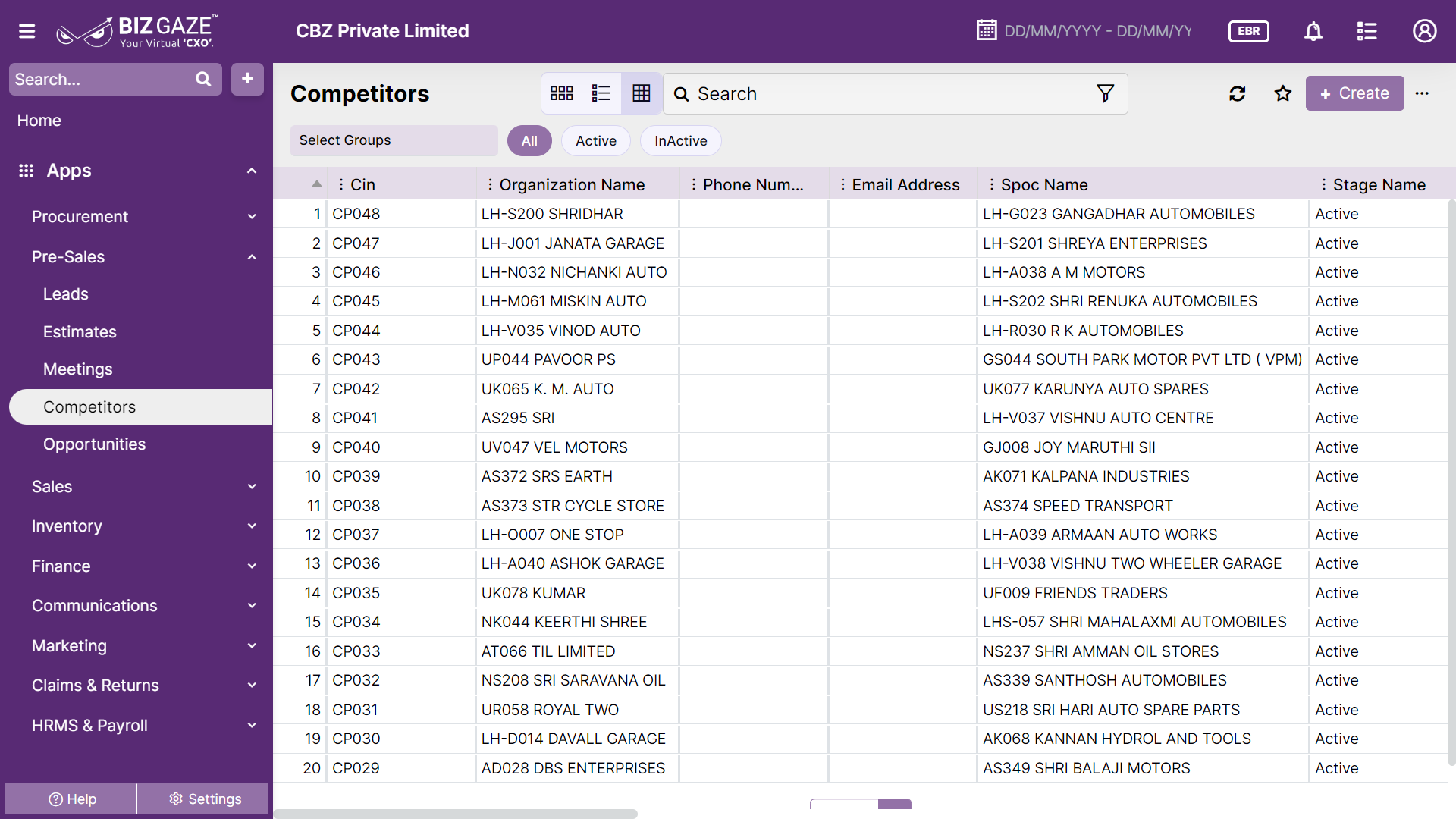Open the more options ellipsis
The image size is (1456, 819).
[x=1422, y=93]
